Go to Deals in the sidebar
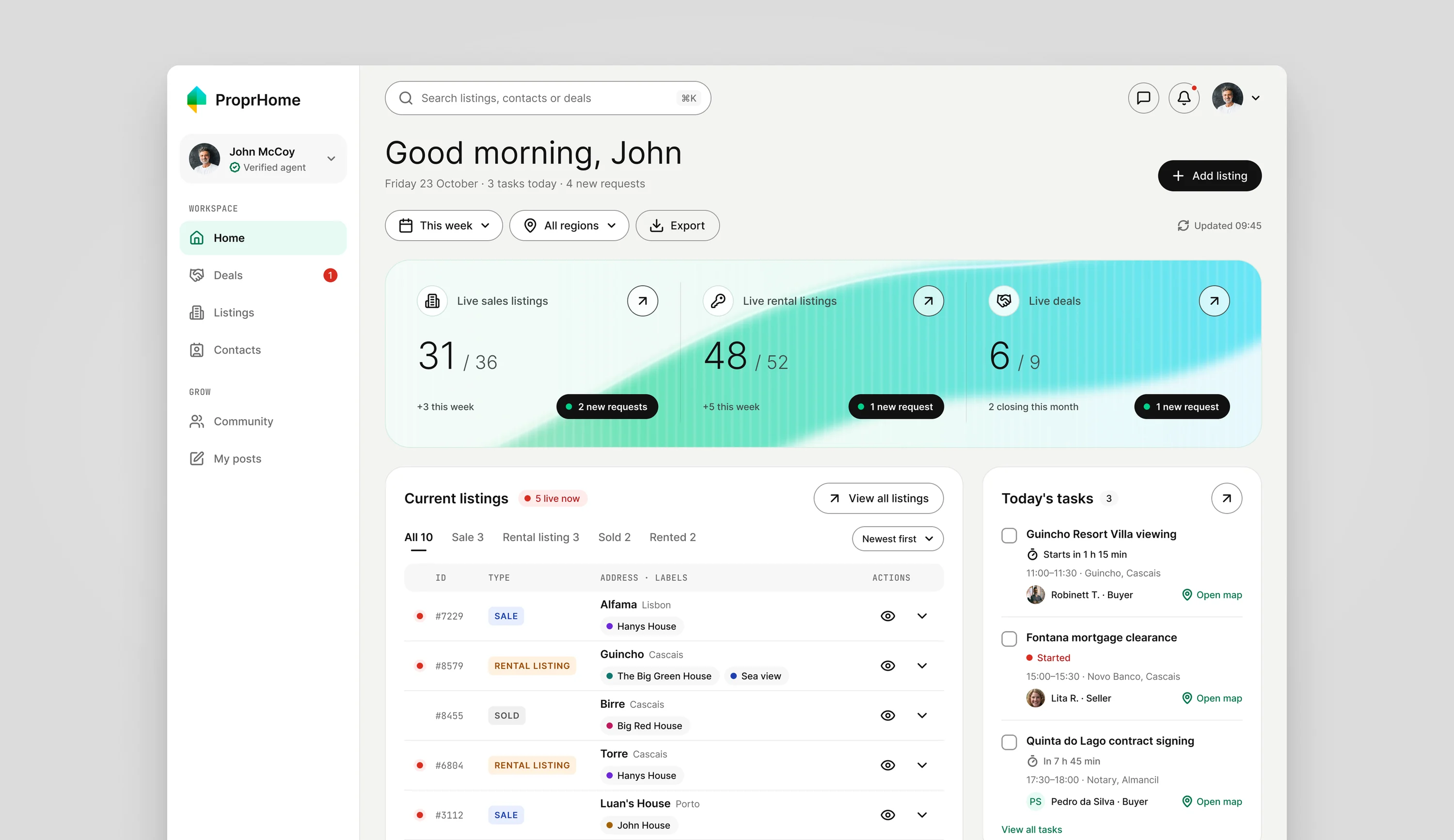1454x840 pixels. pos(263,275)
